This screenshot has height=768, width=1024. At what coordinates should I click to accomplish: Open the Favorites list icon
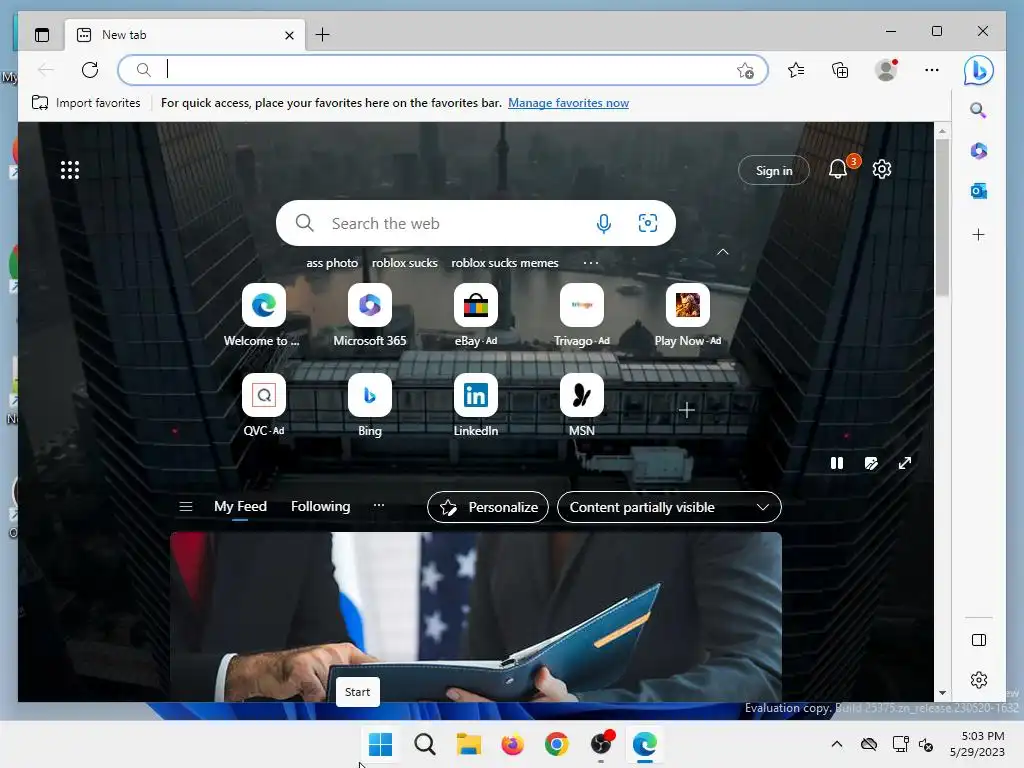tap(796, 70)
